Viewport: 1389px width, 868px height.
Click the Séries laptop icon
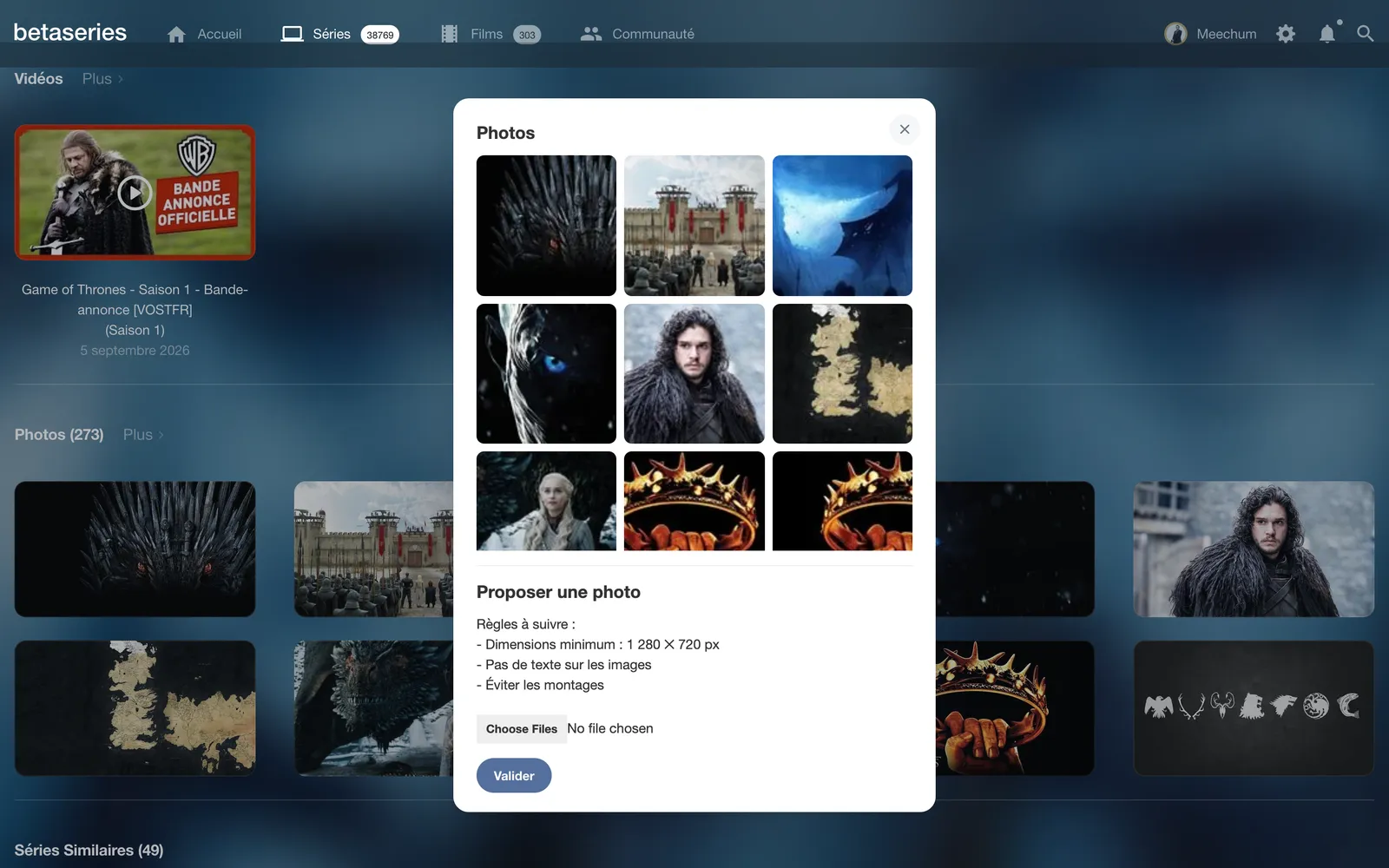point(292,34)
